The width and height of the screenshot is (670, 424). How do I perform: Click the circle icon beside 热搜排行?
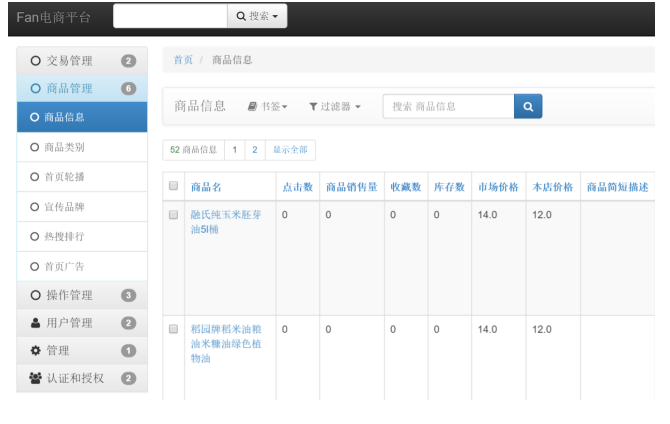[35, 236]
